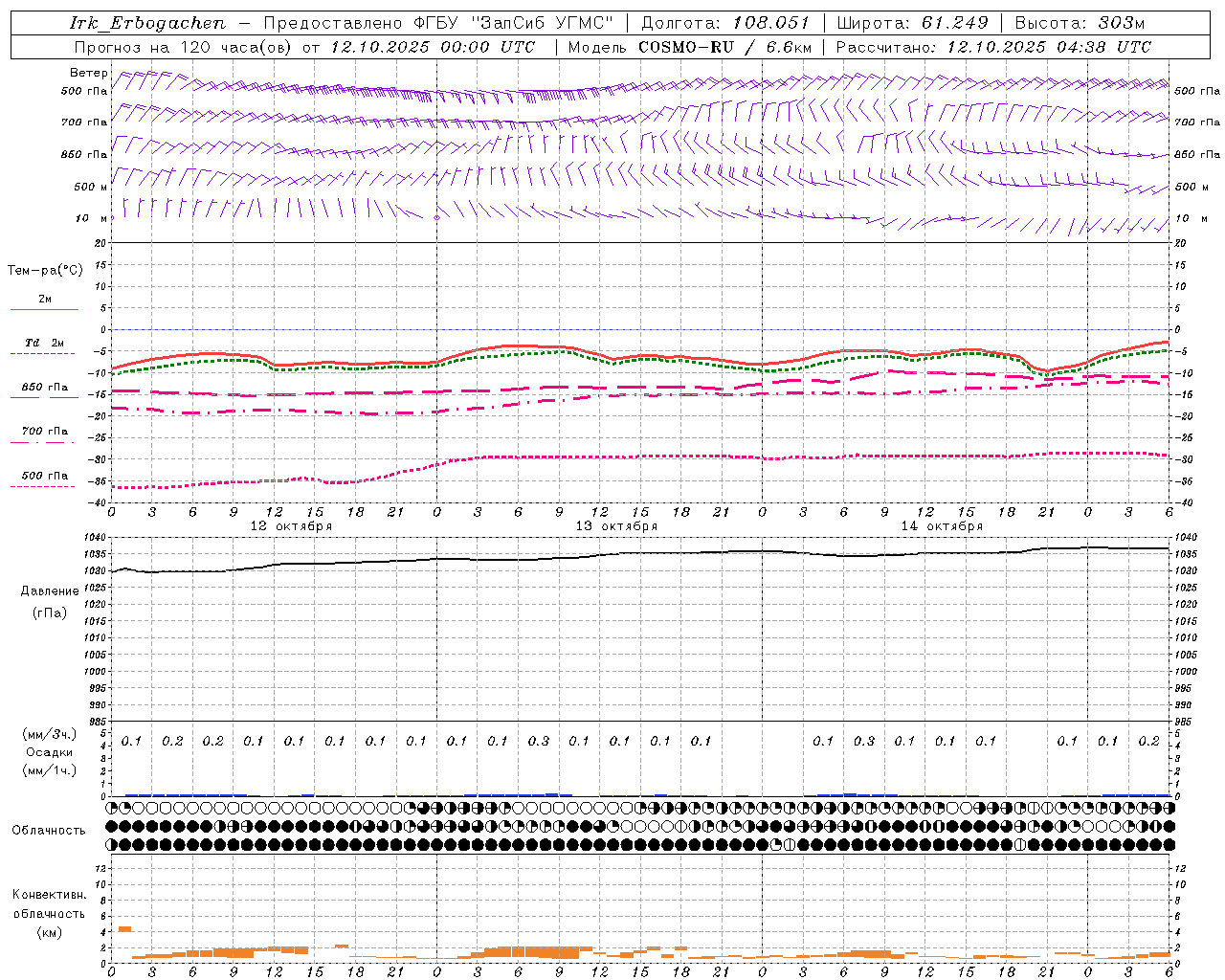This screenshot has width=1225, height=980.
Task: Click the left 10 м wind level label
Action: click(91, 218)
